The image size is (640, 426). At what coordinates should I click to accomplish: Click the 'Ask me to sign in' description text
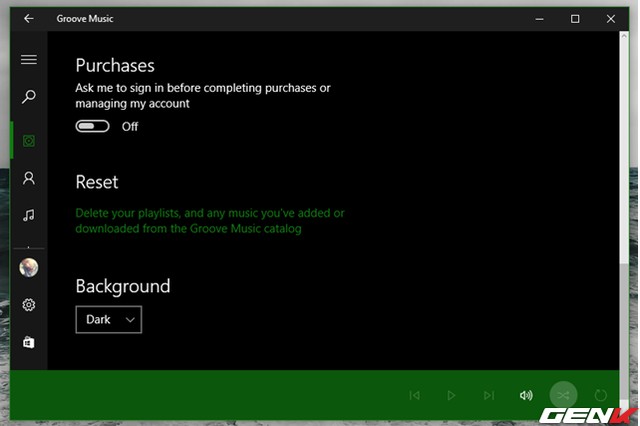pos(203,95)
